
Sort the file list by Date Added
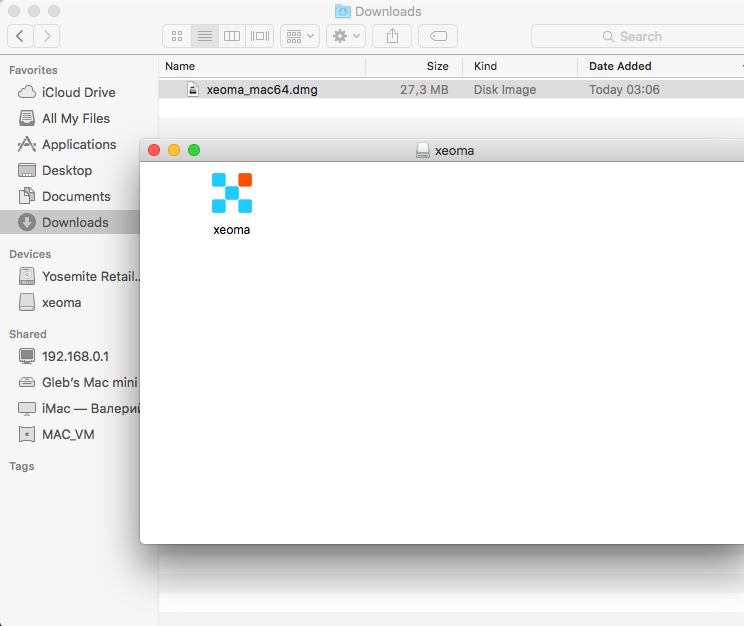[x=660, y=66]
